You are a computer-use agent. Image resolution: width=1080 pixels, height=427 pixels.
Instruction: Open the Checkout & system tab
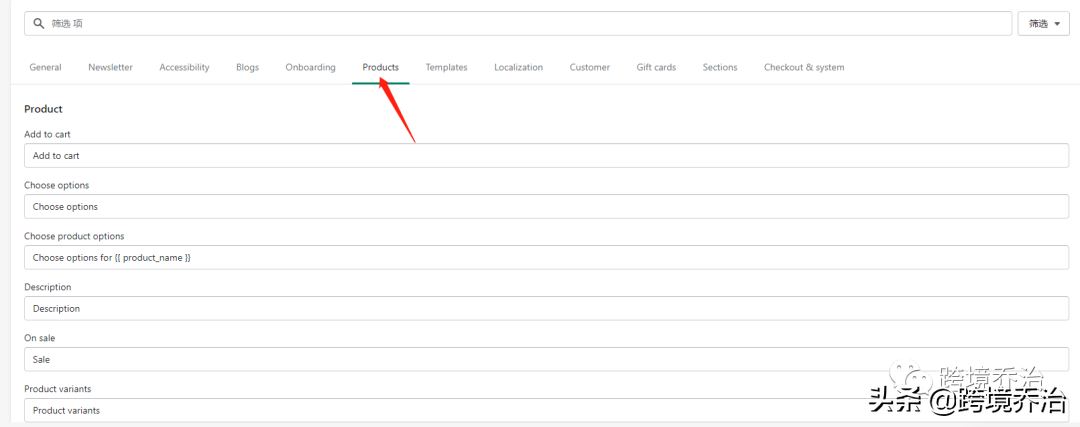tap(804, 67)
